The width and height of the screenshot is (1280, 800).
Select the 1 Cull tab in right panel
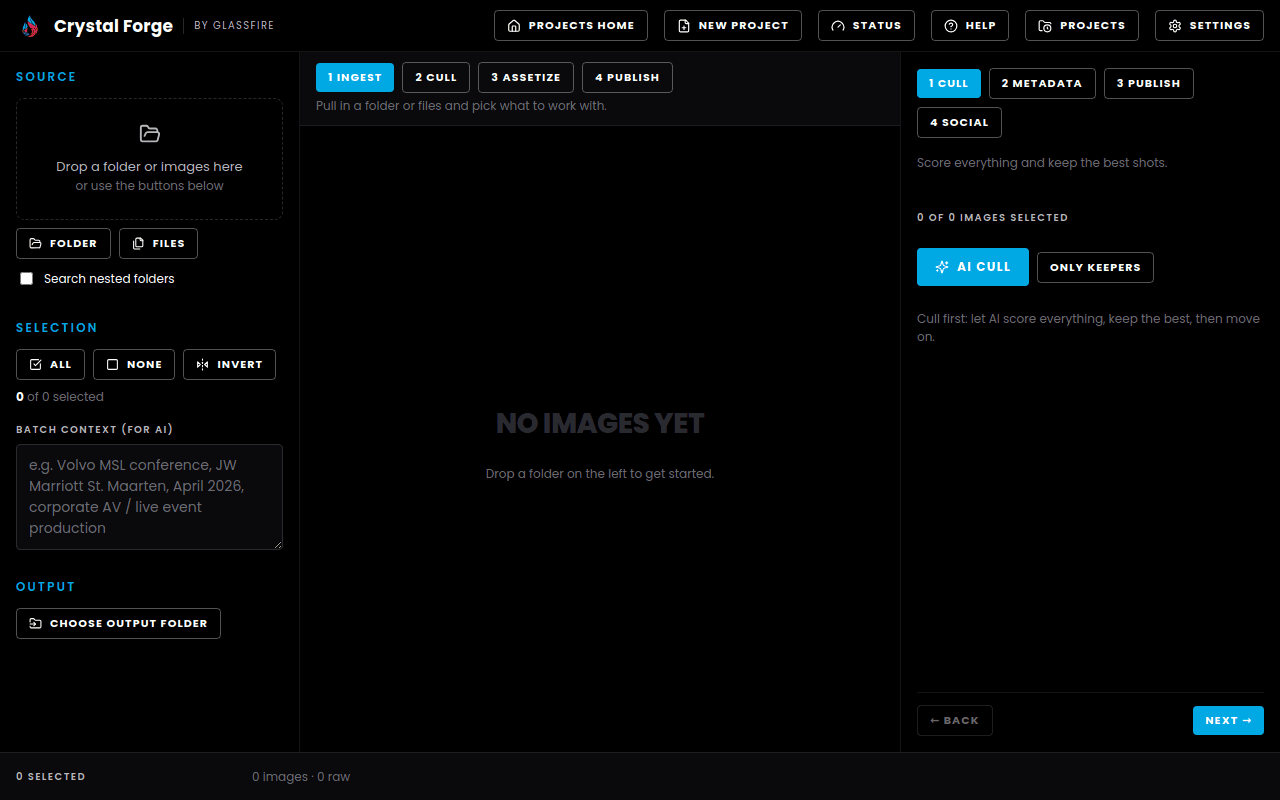pyautogui.click(x=949, y=84)
